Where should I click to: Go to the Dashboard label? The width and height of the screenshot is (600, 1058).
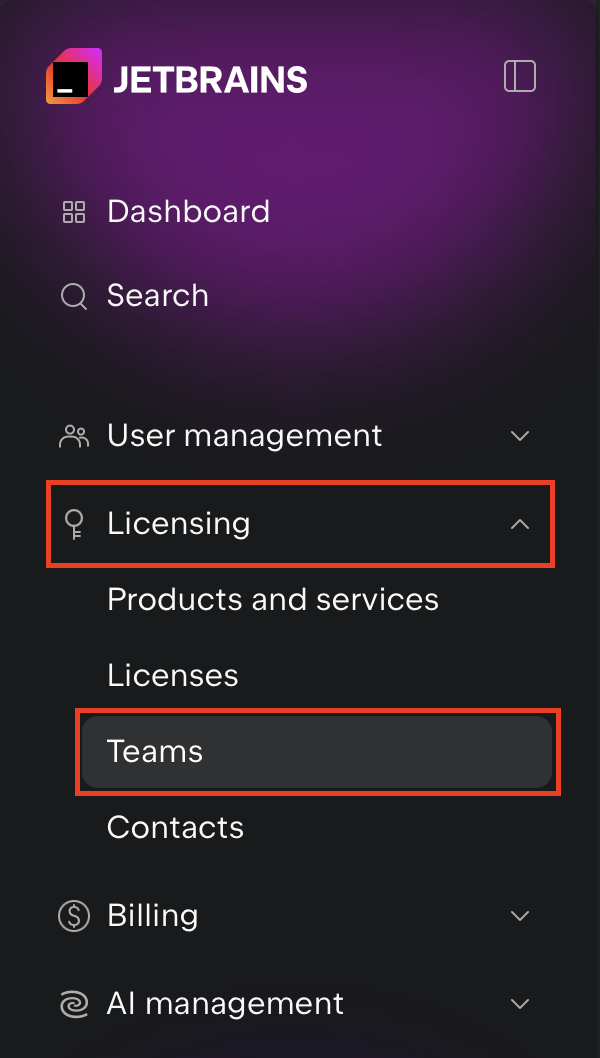[188, 212]
